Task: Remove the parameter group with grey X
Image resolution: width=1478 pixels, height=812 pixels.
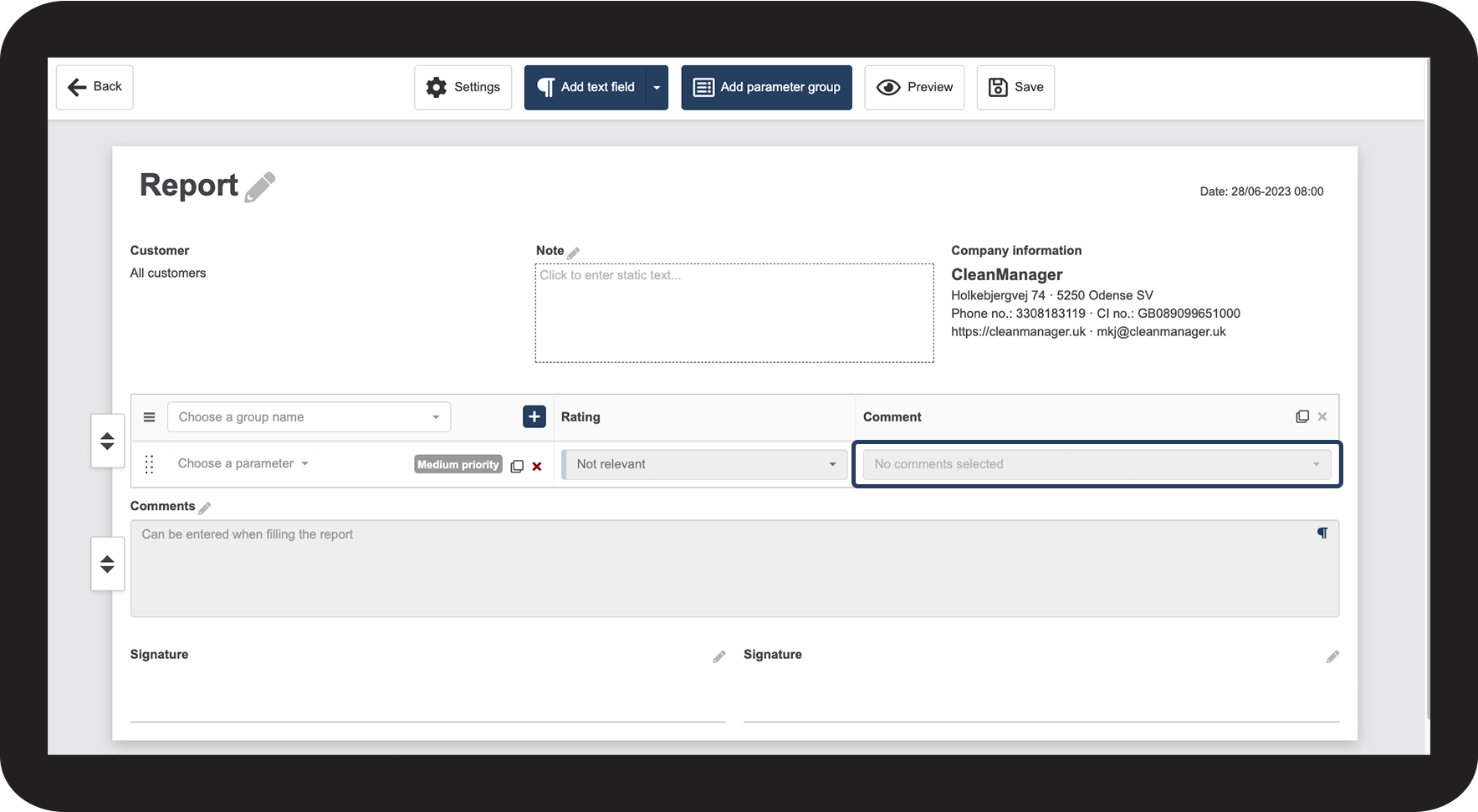Action: (x=1322, y=416)
